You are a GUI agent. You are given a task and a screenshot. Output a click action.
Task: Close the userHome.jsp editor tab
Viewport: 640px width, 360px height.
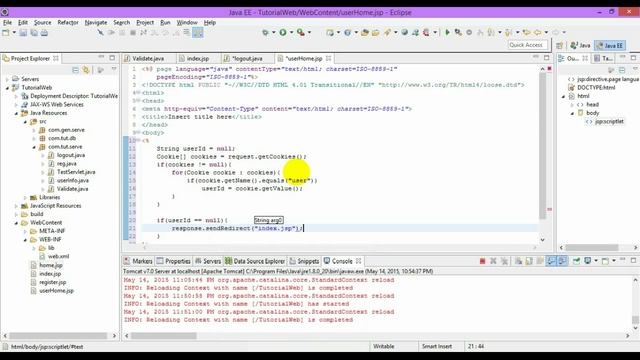click(x=329, y=58)
